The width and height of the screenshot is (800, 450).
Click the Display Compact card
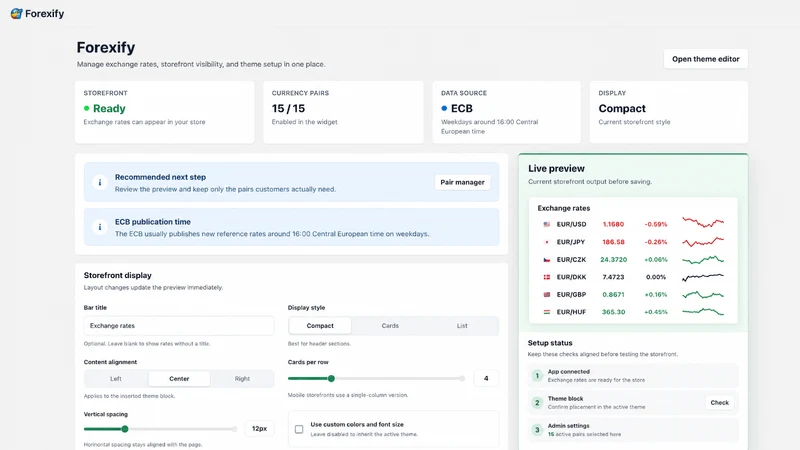tap(669, 112)
